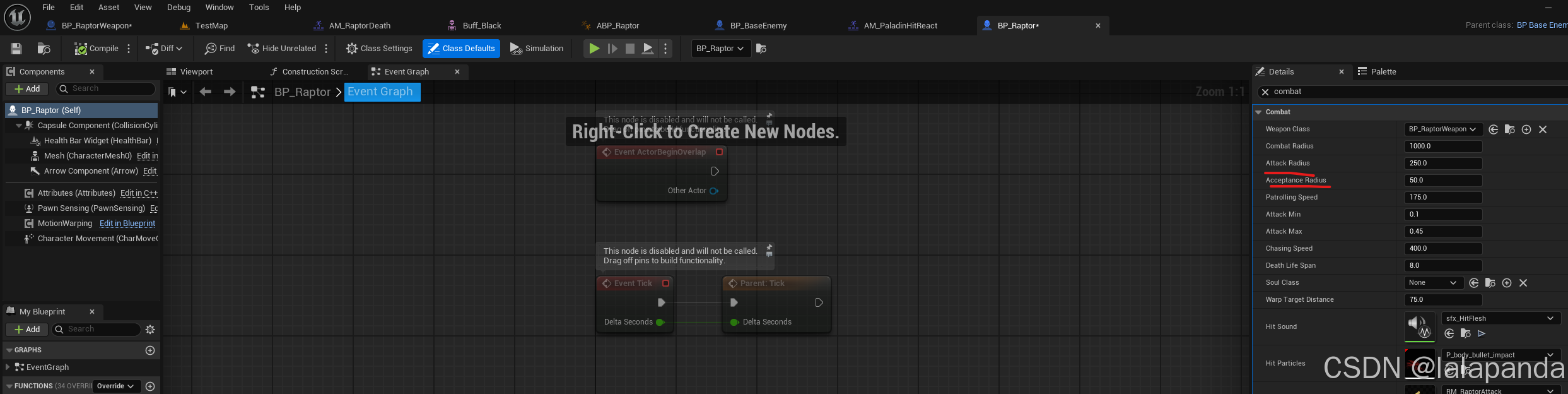
Task: Compile the blueprint
Action: coord(96,49)
